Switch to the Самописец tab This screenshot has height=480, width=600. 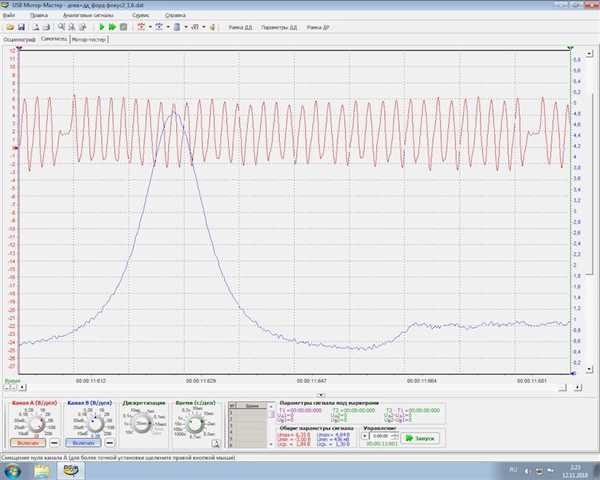click(x=54, y=39)
